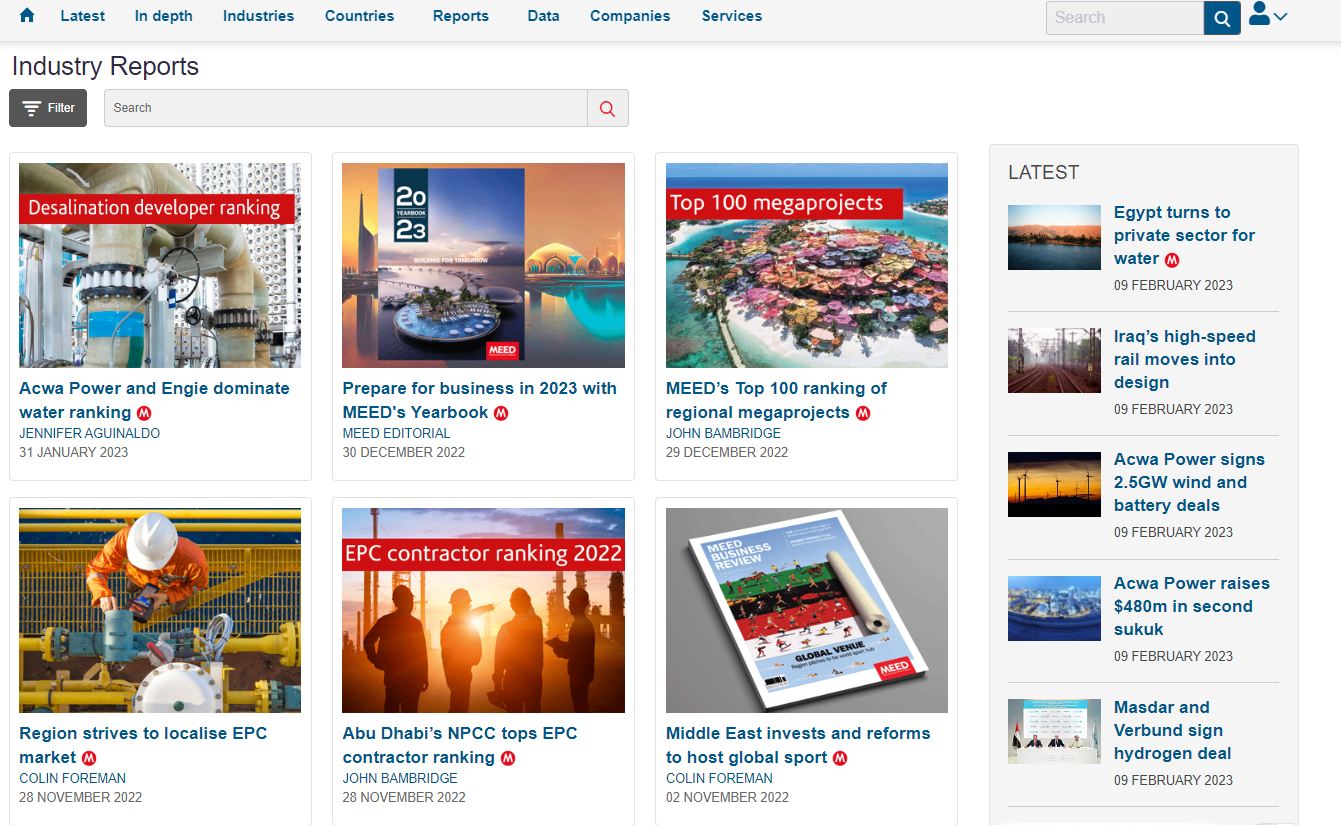The width and height of the screenshot is (1341, 825).
Task: Click the Top 100 megaprojects thumbnail
Action: pyautogui.click(x=806, y=266)
